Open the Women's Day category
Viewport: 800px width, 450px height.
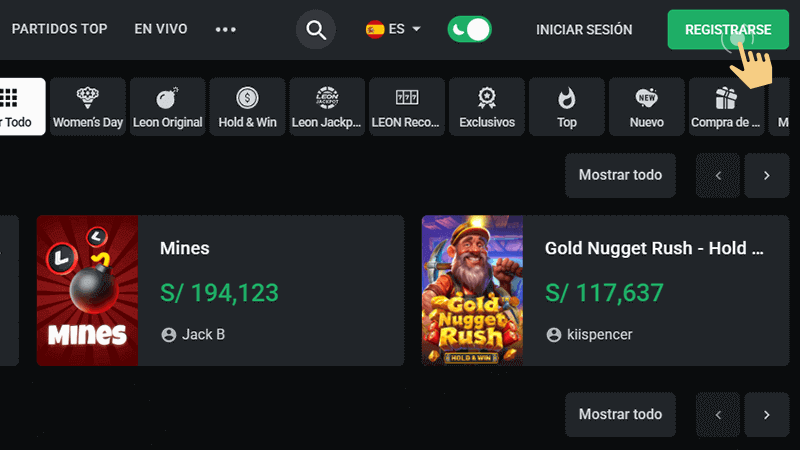pyautogui.click(x=86, y=107)
